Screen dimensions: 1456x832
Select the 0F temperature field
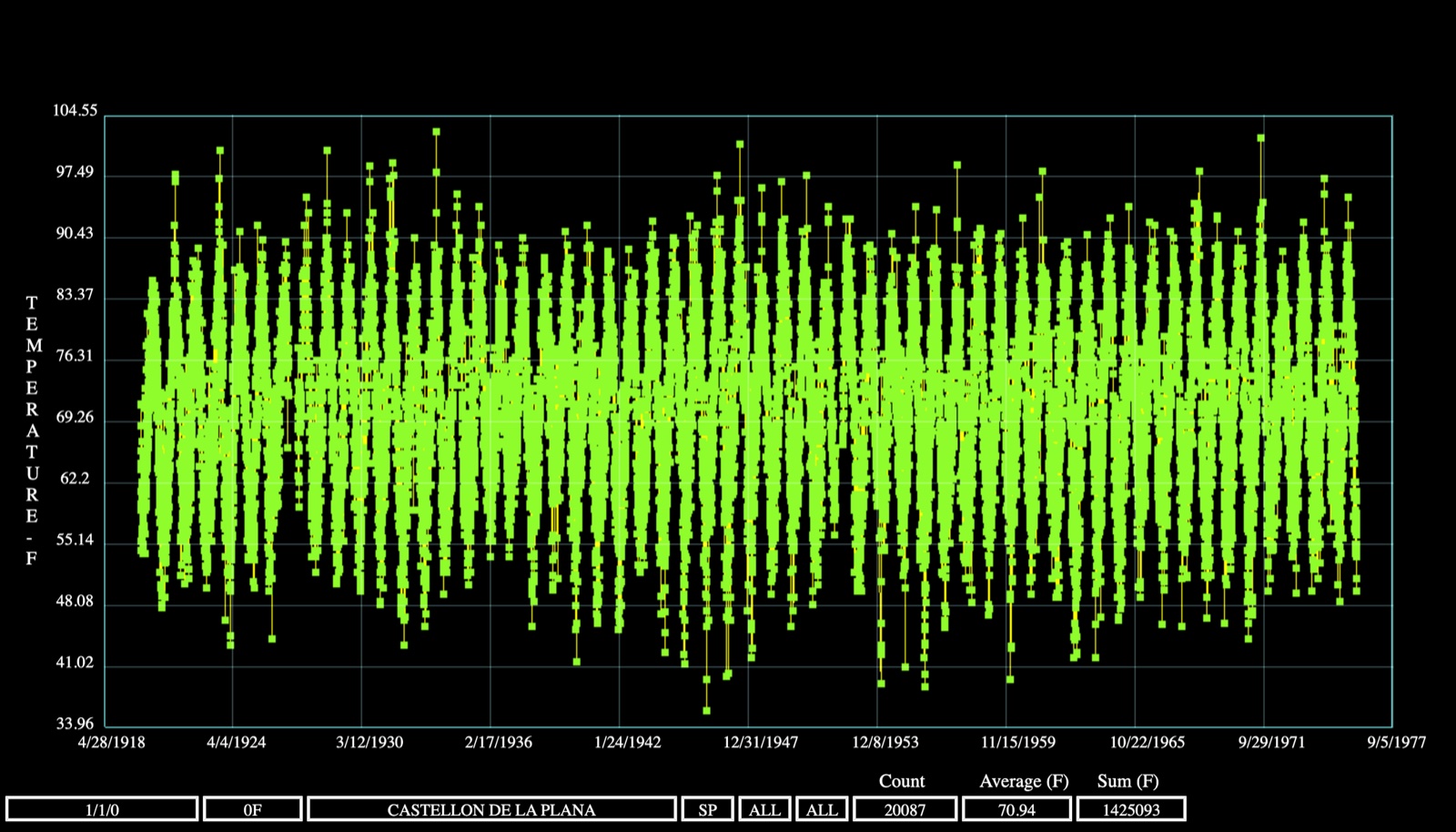pos(253,809)
